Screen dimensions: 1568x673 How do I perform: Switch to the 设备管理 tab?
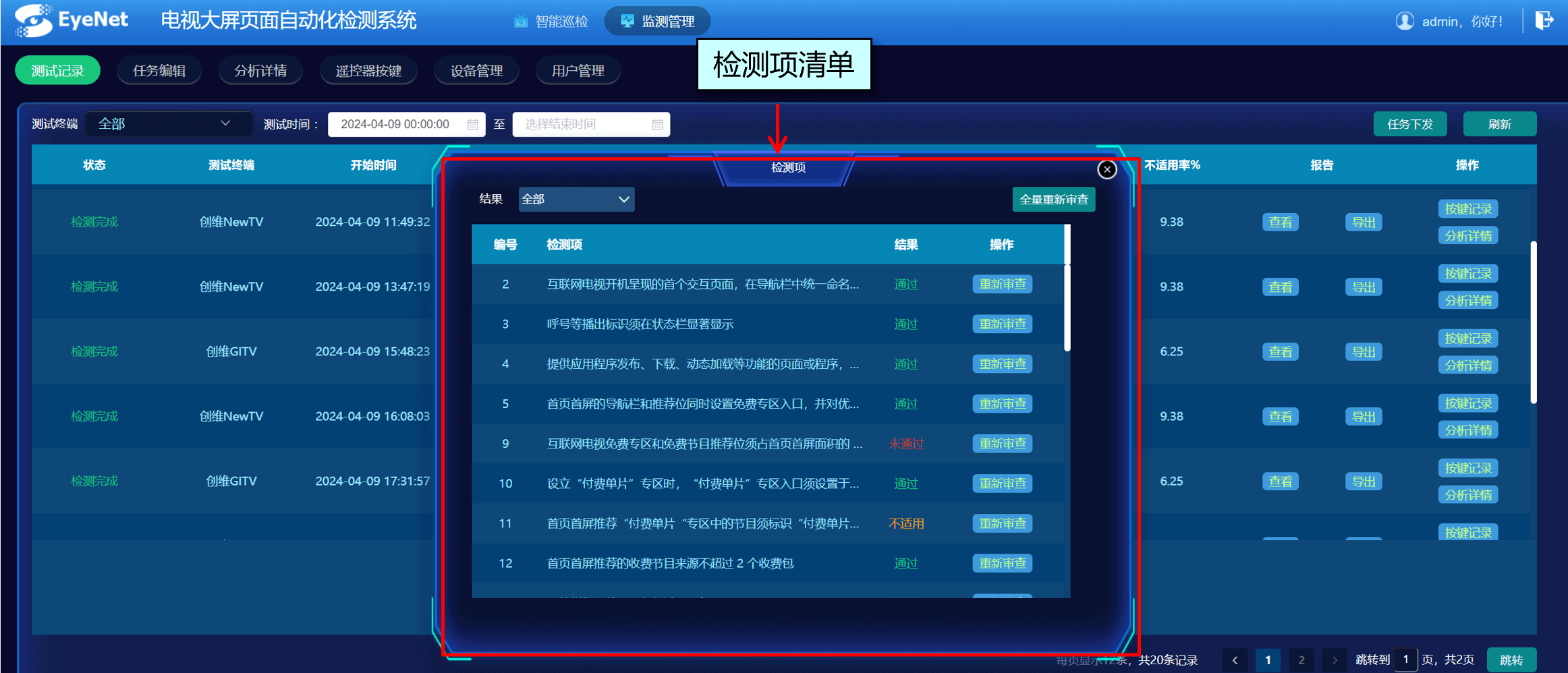point(477,70)
